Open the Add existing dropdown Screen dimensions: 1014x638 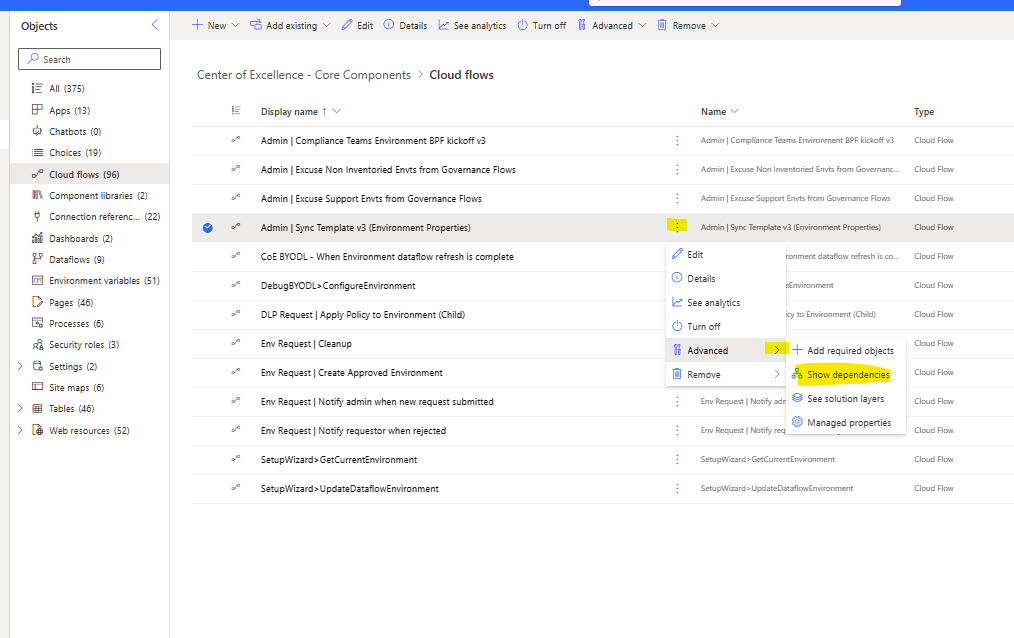click(289, 25)
